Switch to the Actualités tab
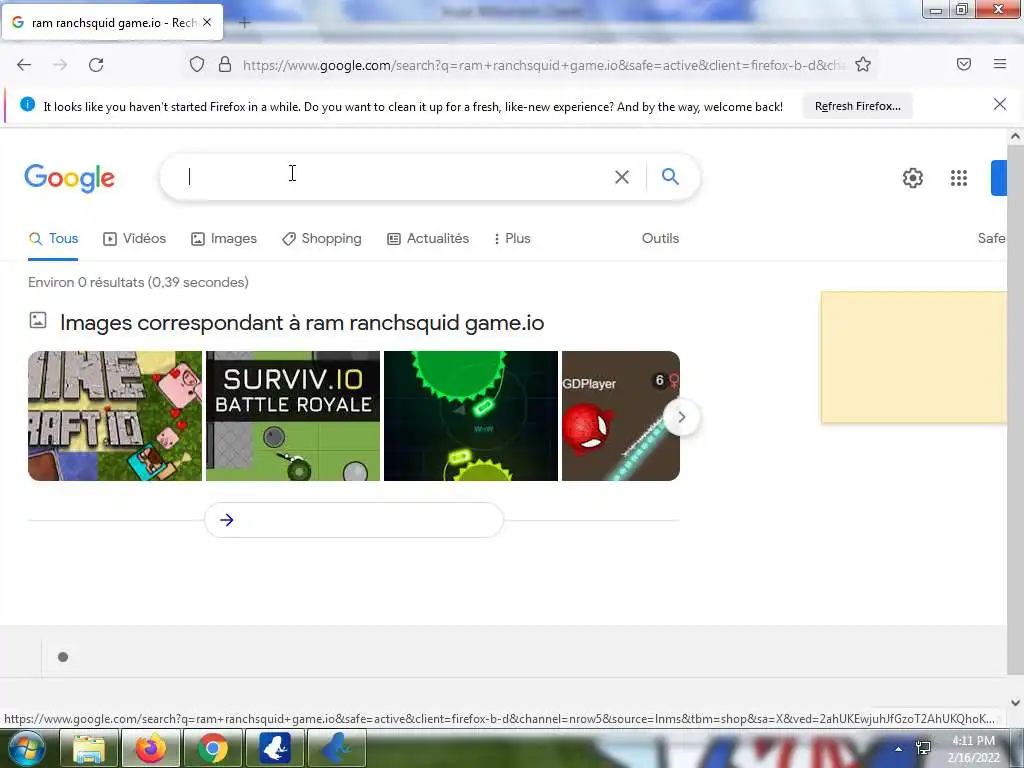Viewport: 1024px width, 768px height. 428,239
